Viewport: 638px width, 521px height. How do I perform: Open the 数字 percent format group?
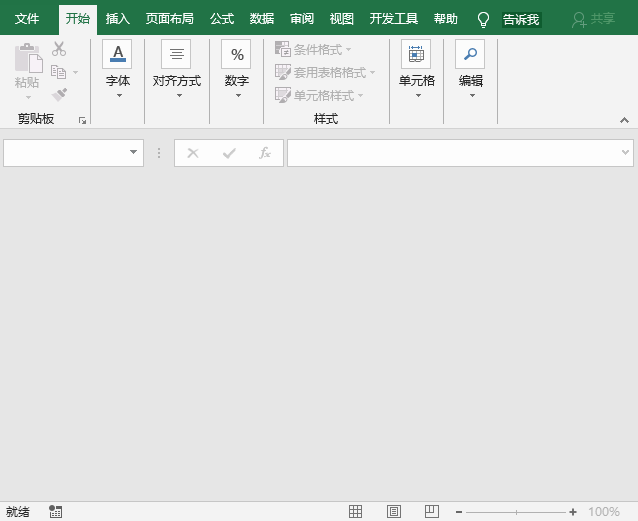pyautogui.click(x=237, y=69)
